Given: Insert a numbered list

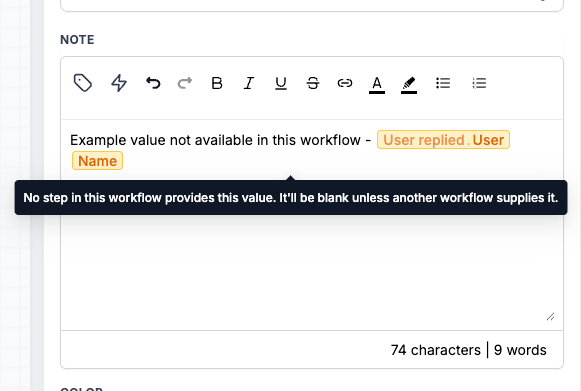Looking at the screenshot, I should click(x=479, y=83).
